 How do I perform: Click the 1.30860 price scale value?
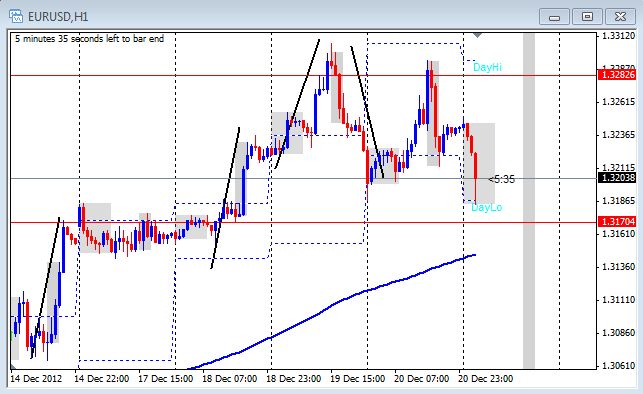click(x=618, y=333)
